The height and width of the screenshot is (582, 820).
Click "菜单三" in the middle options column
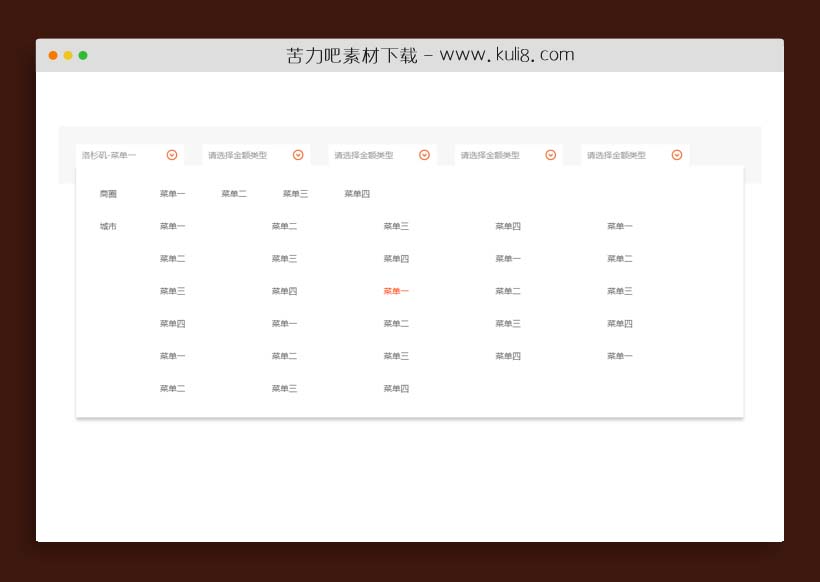[395, 226]
